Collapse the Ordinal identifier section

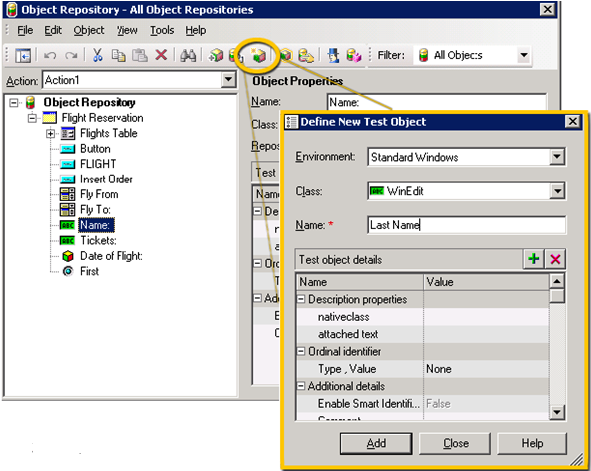click(301, 352)
